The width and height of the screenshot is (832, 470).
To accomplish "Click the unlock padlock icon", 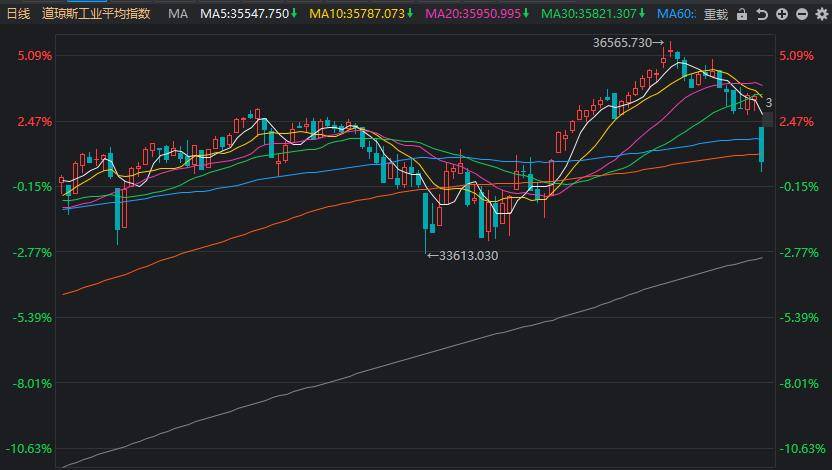I will (742, 14).
